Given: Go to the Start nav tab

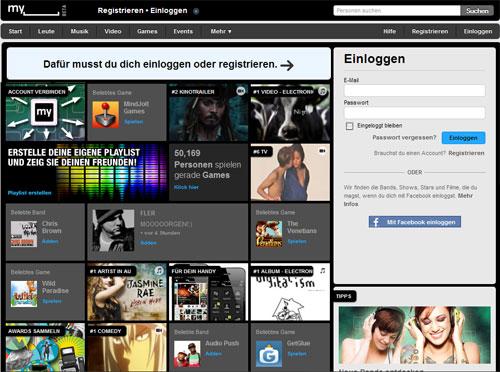Looking at the screenshot, I should tap(15, 31).
